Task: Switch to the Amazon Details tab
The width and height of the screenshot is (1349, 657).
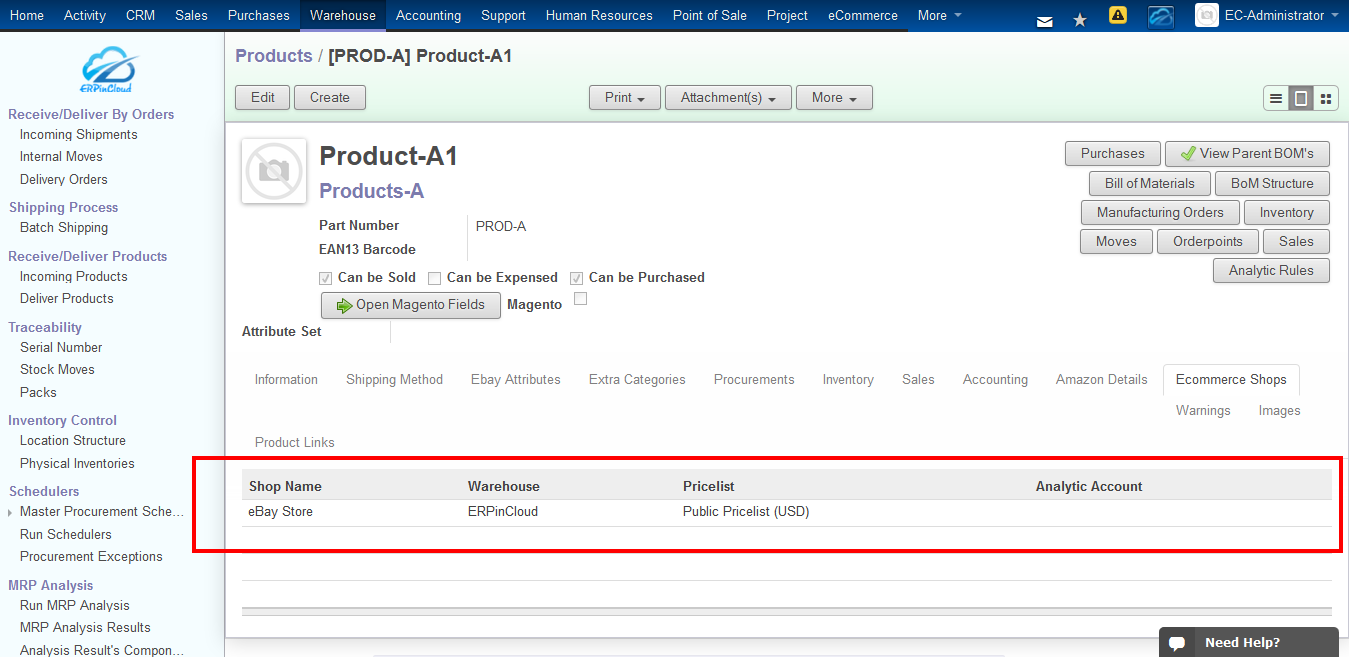Action: click(x=1102, y=380)
